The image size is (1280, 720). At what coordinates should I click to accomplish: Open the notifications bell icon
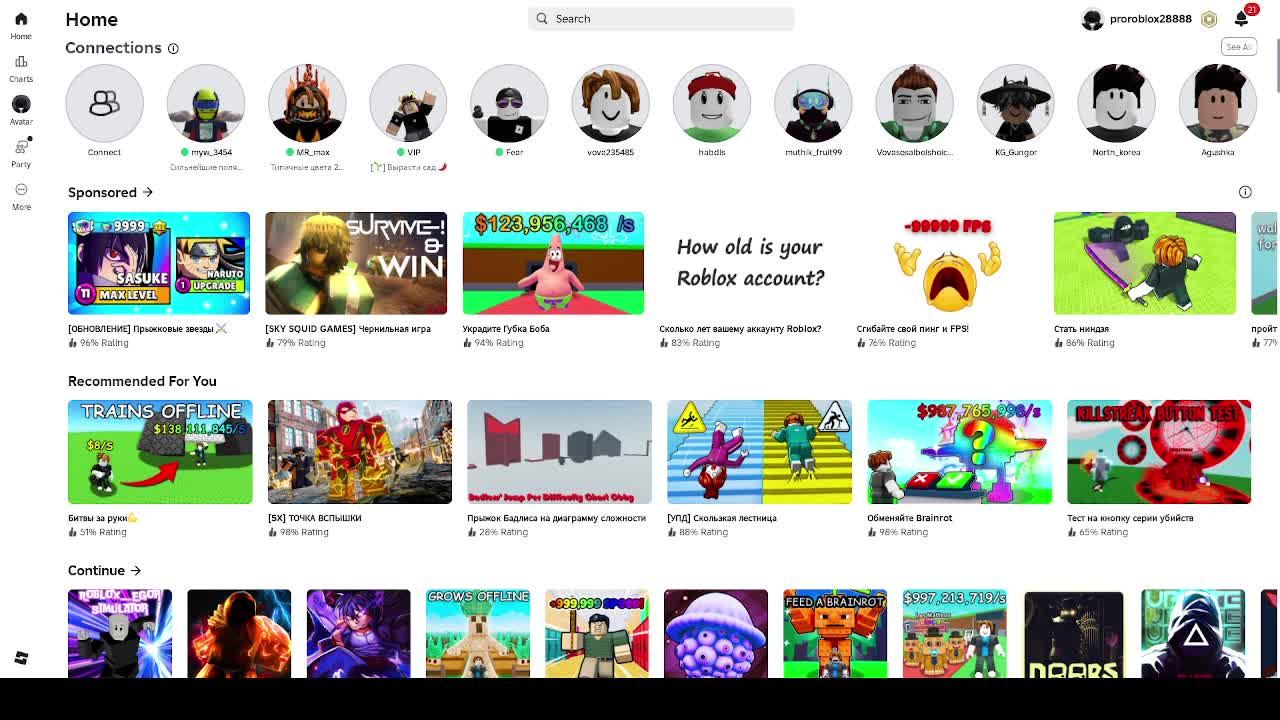(x=1241, y=19)
